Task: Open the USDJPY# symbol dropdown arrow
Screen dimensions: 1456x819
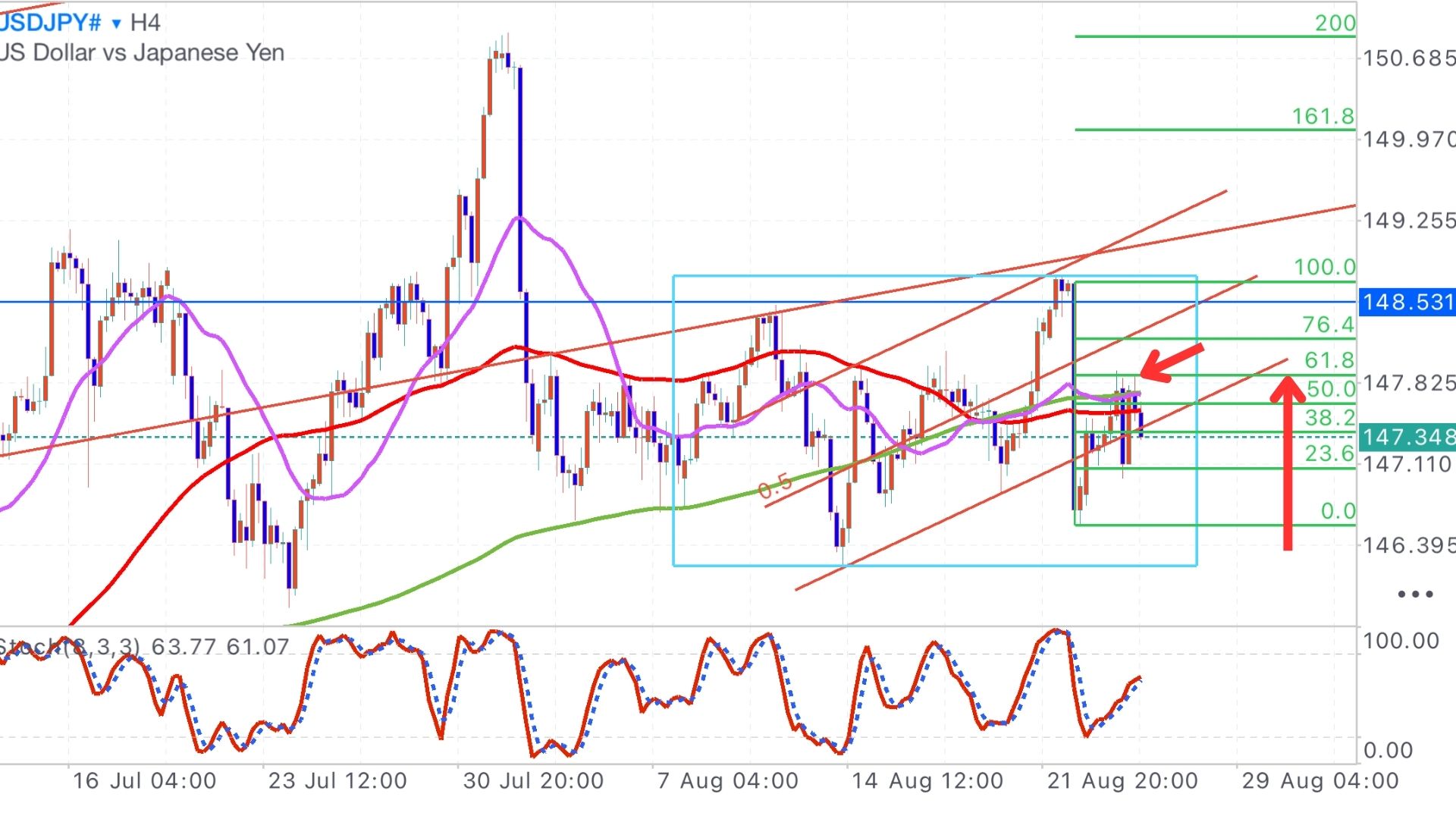Action: click(116, 24)
